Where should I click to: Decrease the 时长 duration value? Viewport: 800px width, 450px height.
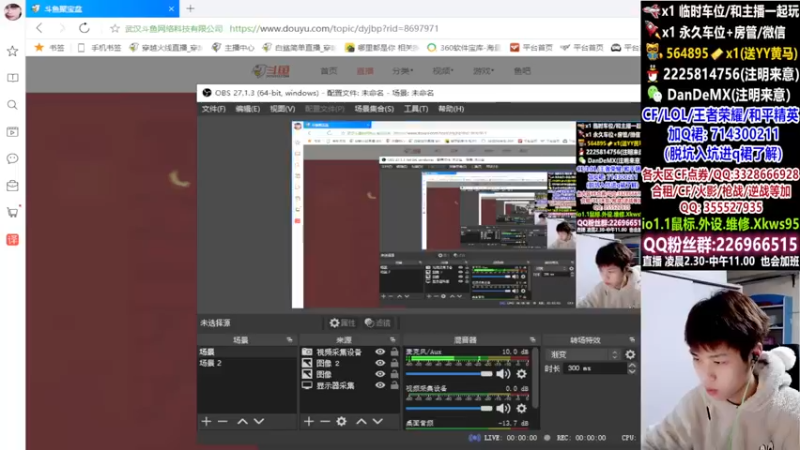point(632,371)
